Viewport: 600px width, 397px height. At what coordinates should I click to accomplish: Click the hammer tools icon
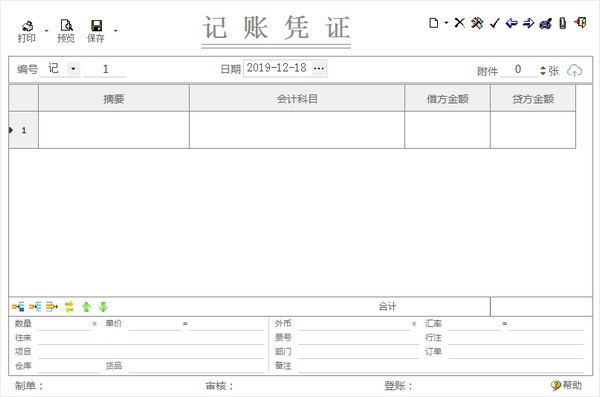click(477, 23)
